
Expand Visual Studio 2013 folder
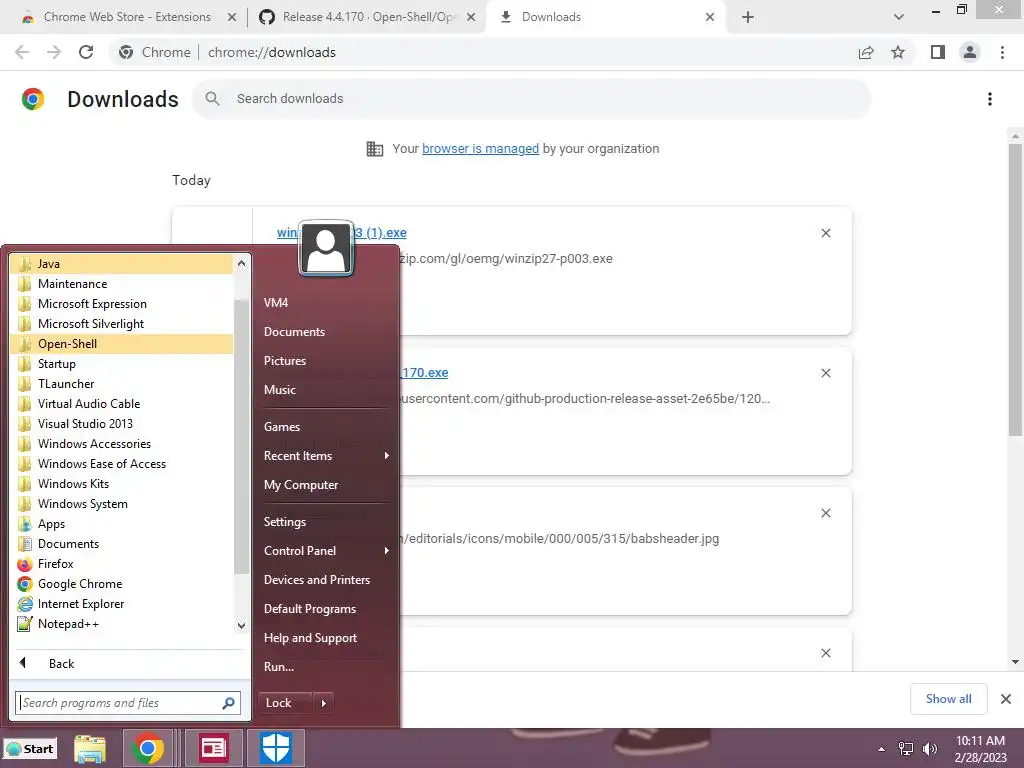121,424
